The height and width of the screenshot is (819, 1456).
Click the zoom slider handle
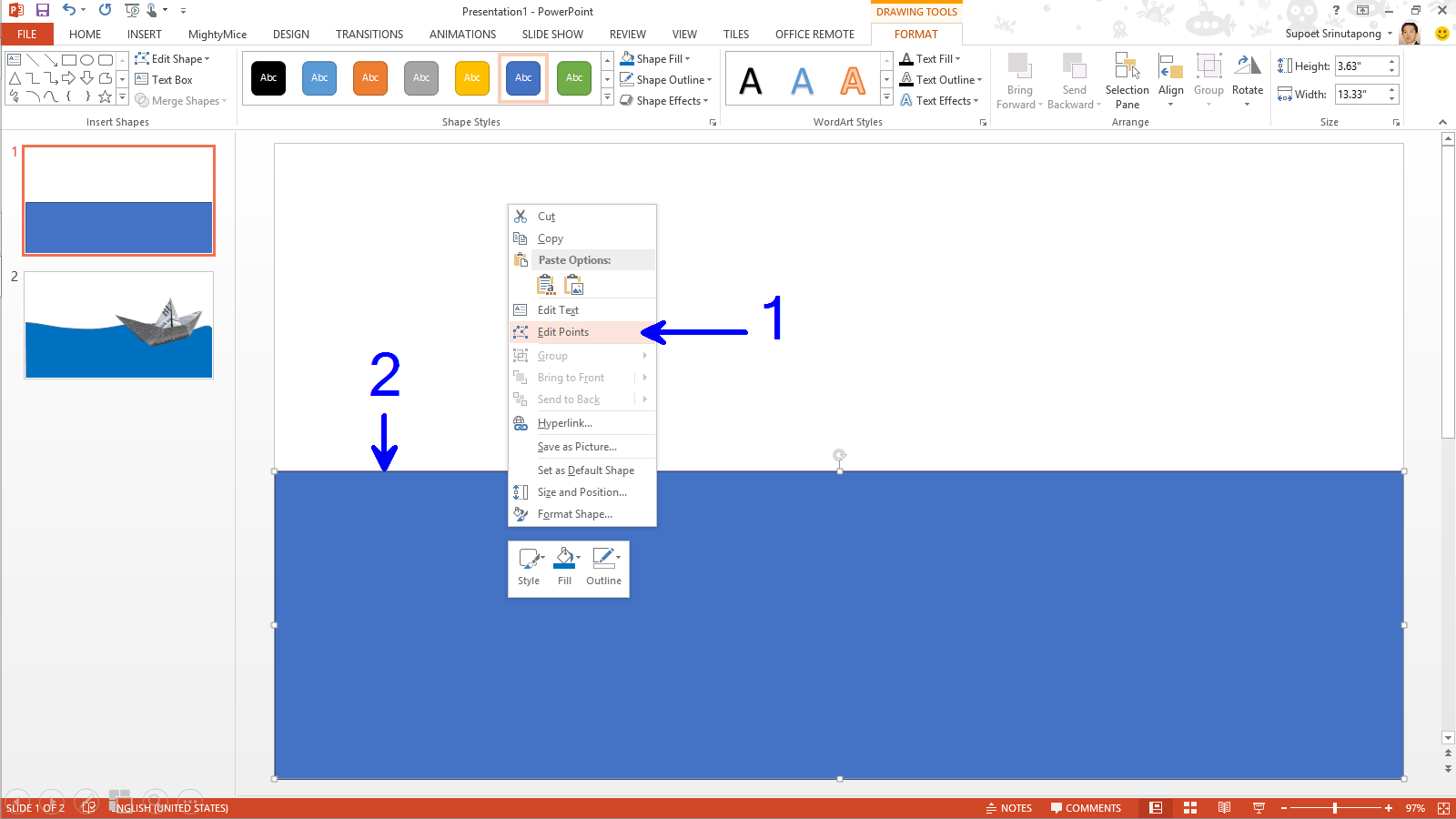(x=1335, y=808)
